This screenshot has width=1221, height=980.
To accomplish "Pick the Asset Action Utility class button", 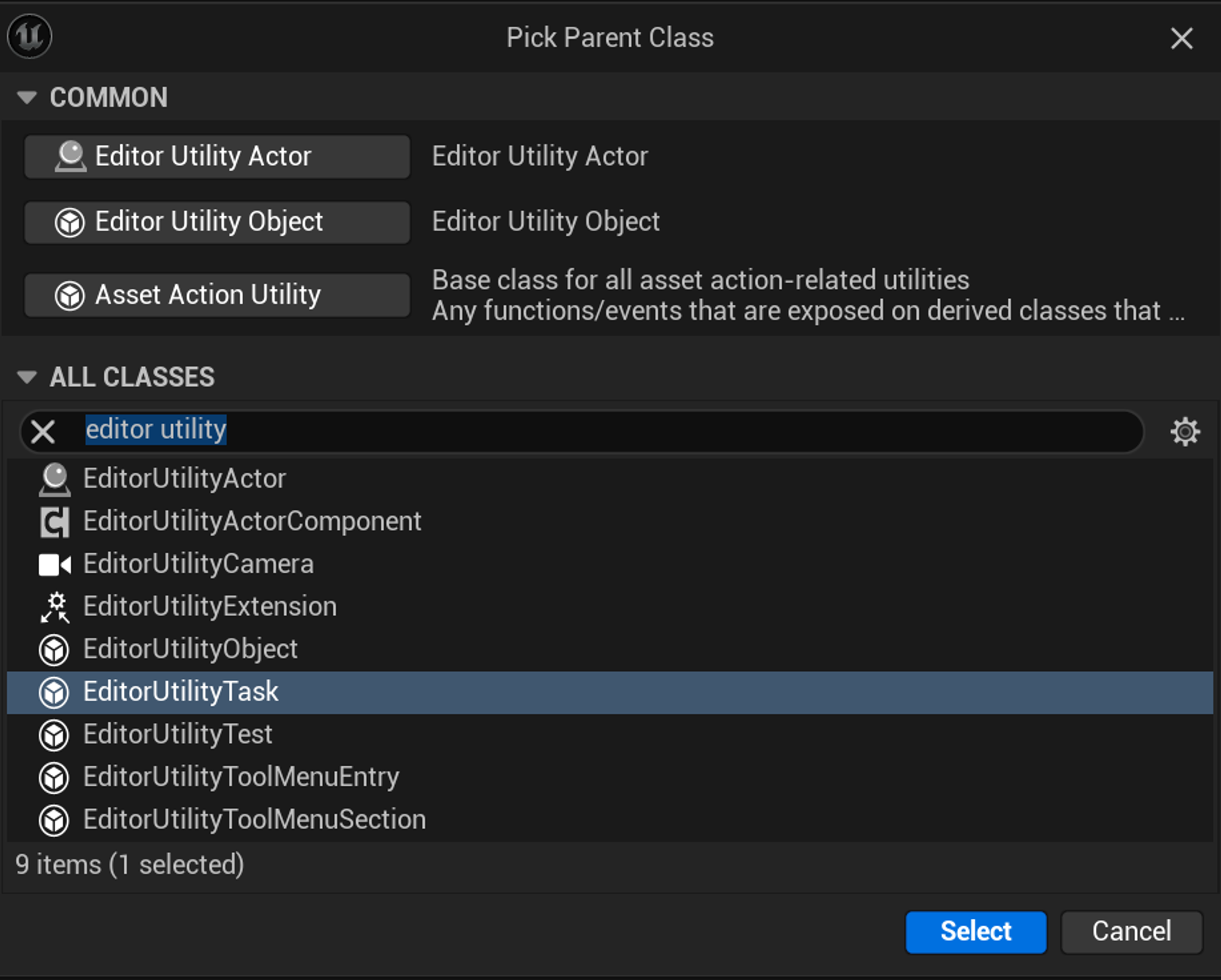I will (217, 296).
